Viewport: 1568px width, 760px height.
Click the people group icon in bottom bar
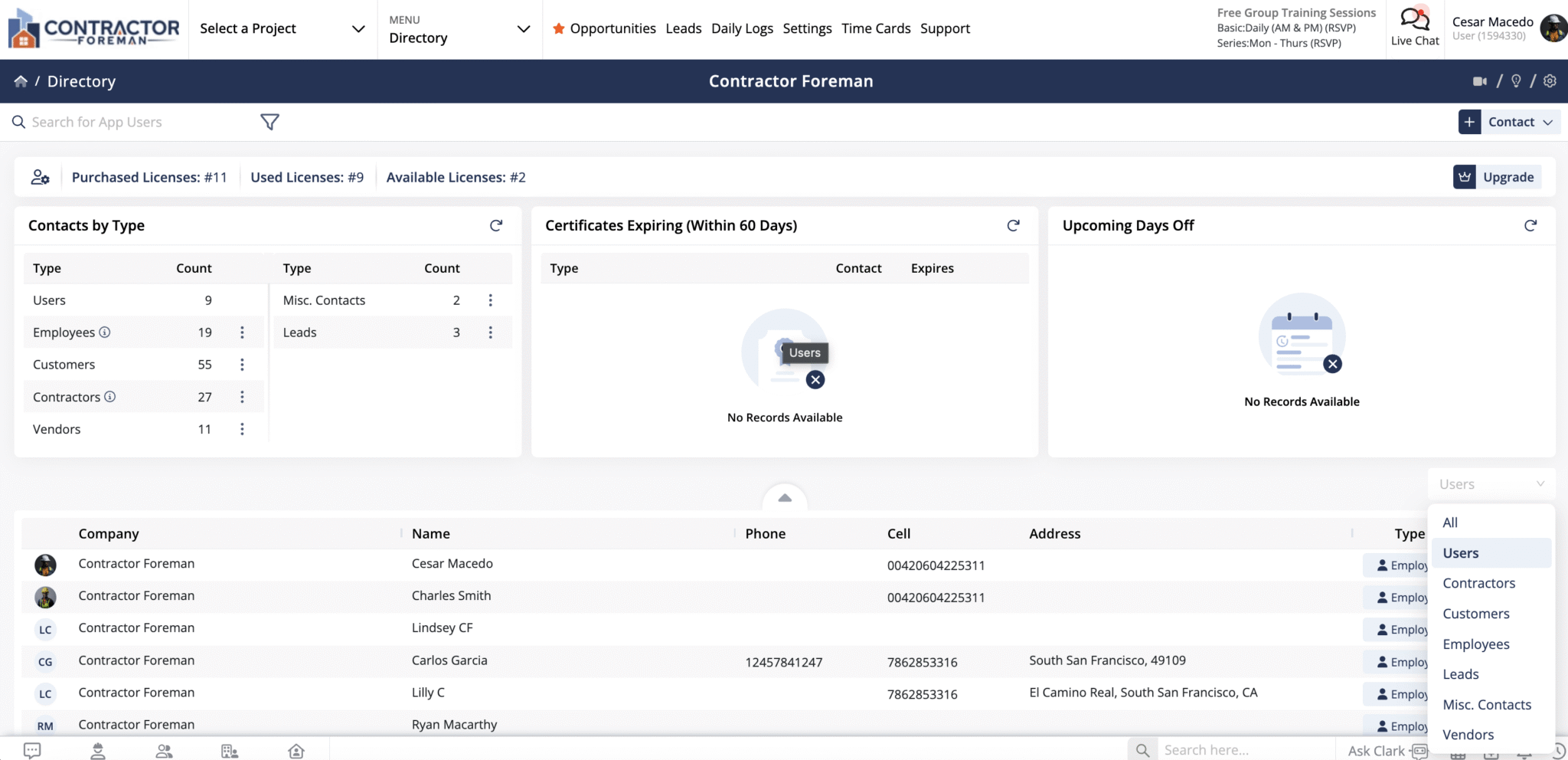[x=164, y=751]
